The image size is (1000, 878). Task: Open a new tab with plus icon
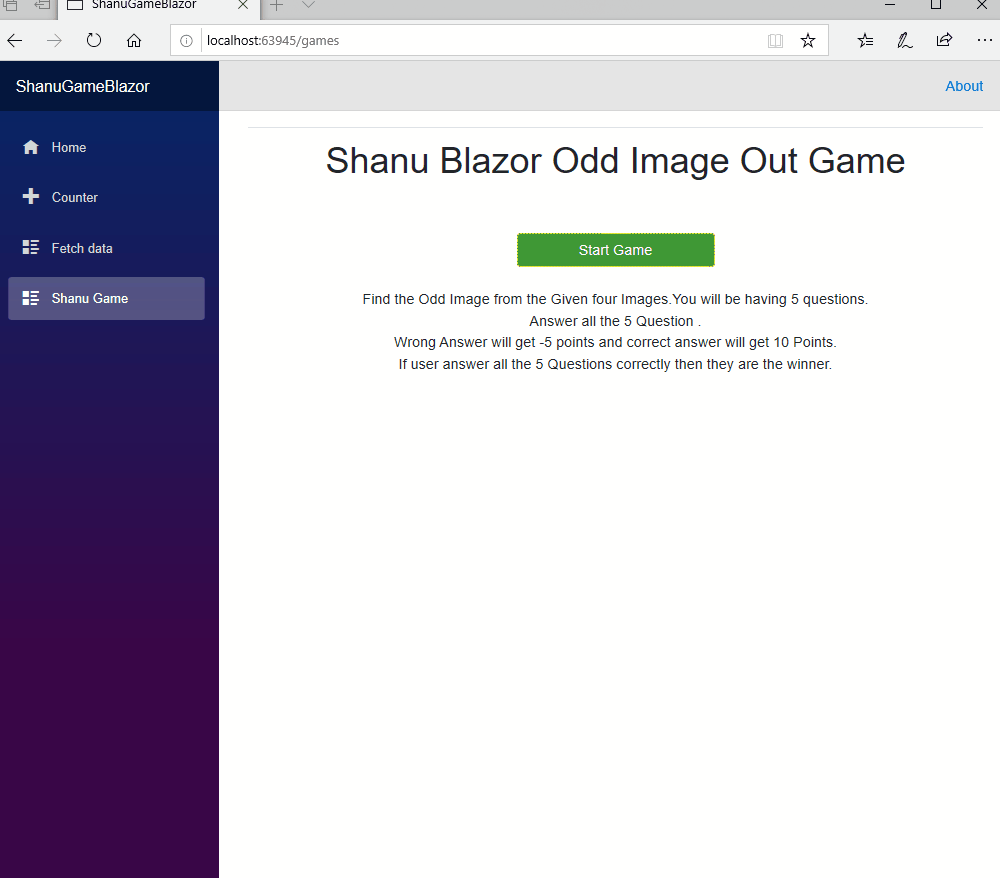click(276, 6)
